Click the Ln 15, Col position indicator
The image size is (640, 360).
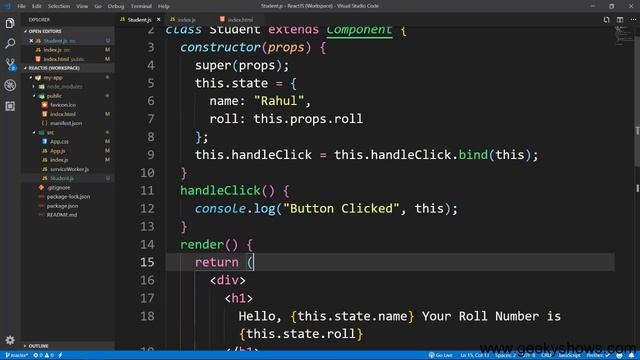coord(474,356)
